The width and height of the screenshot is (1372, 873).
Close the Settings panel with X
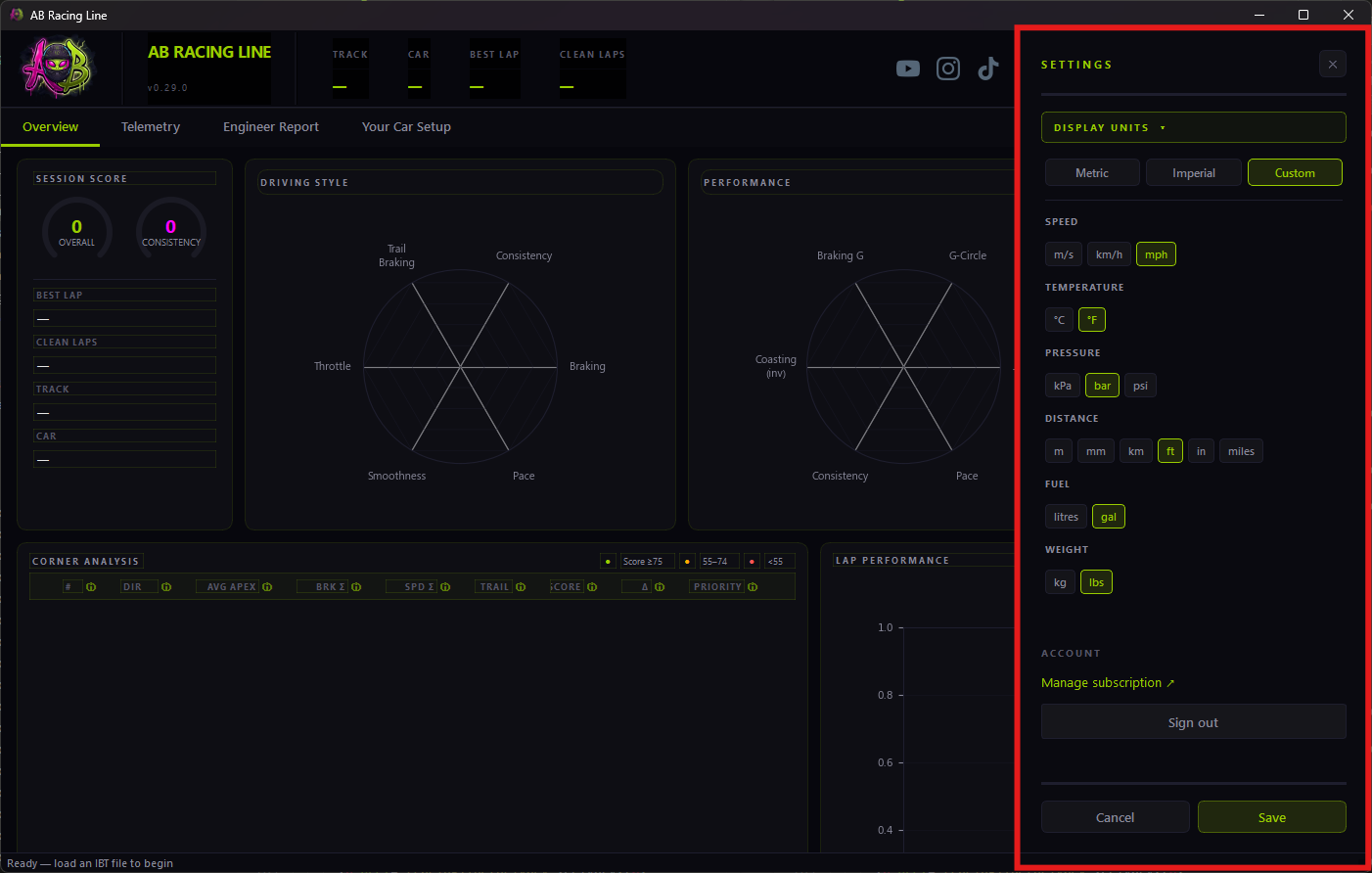point(1332,65)
